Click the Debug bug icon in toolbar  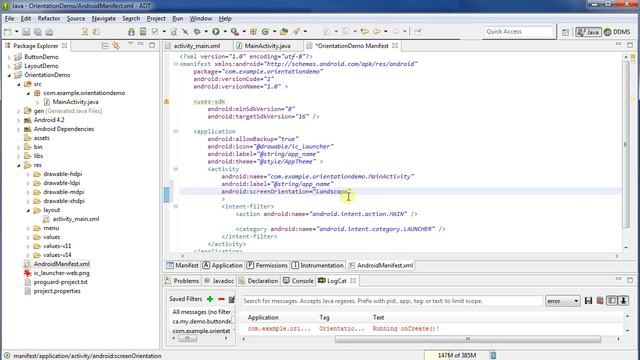[x=197, y=32]
